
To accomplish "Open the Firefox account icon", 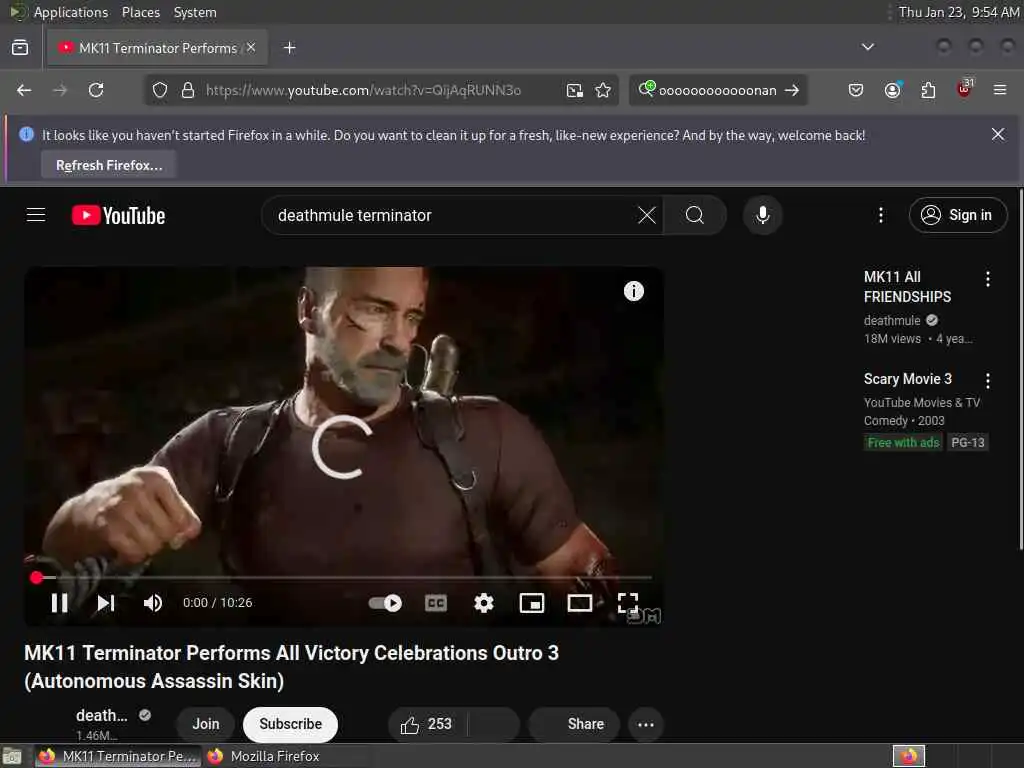I will (892, 90).
